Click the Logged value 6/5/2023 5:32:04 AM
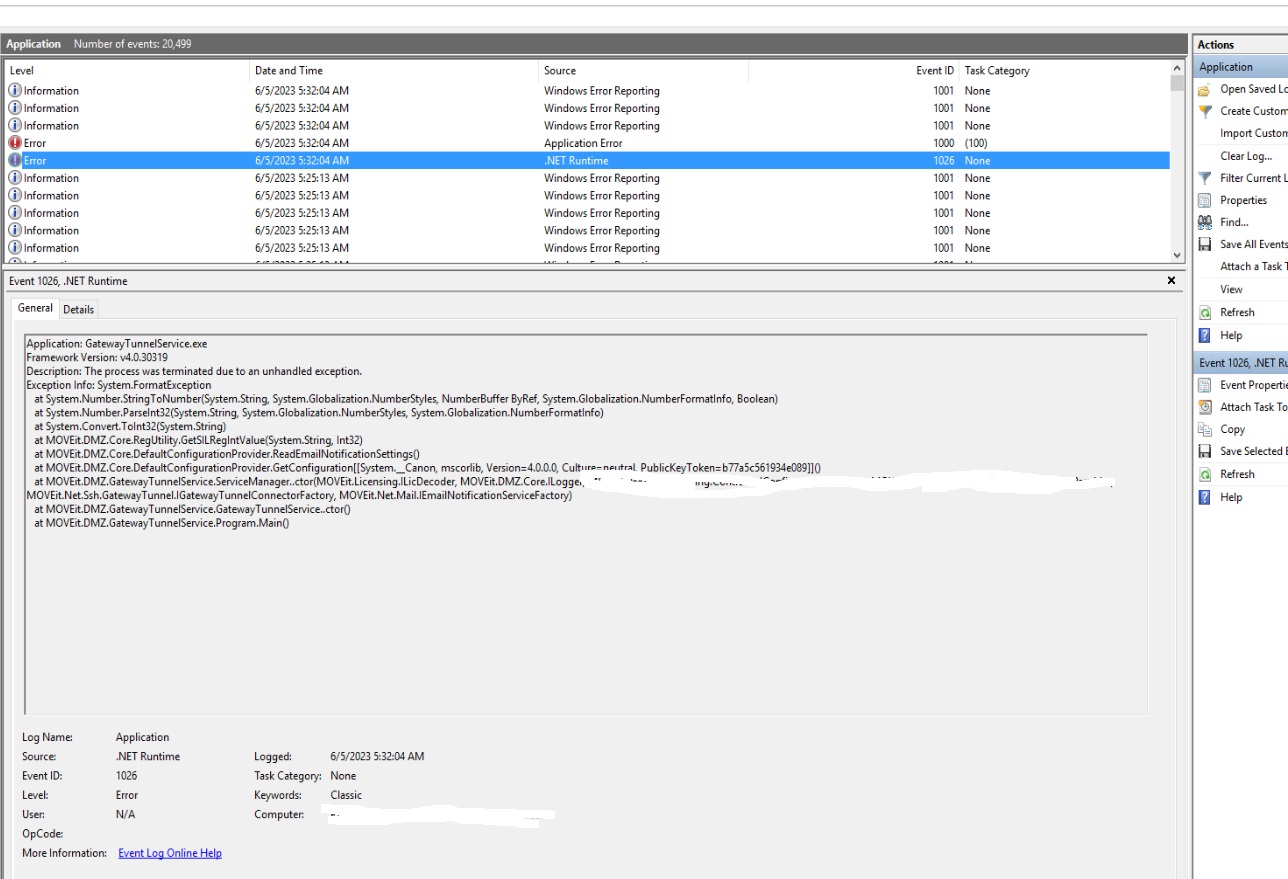The width and height of the screenshot is (1288, 879). pyautogui.click(x=377, y=756)
